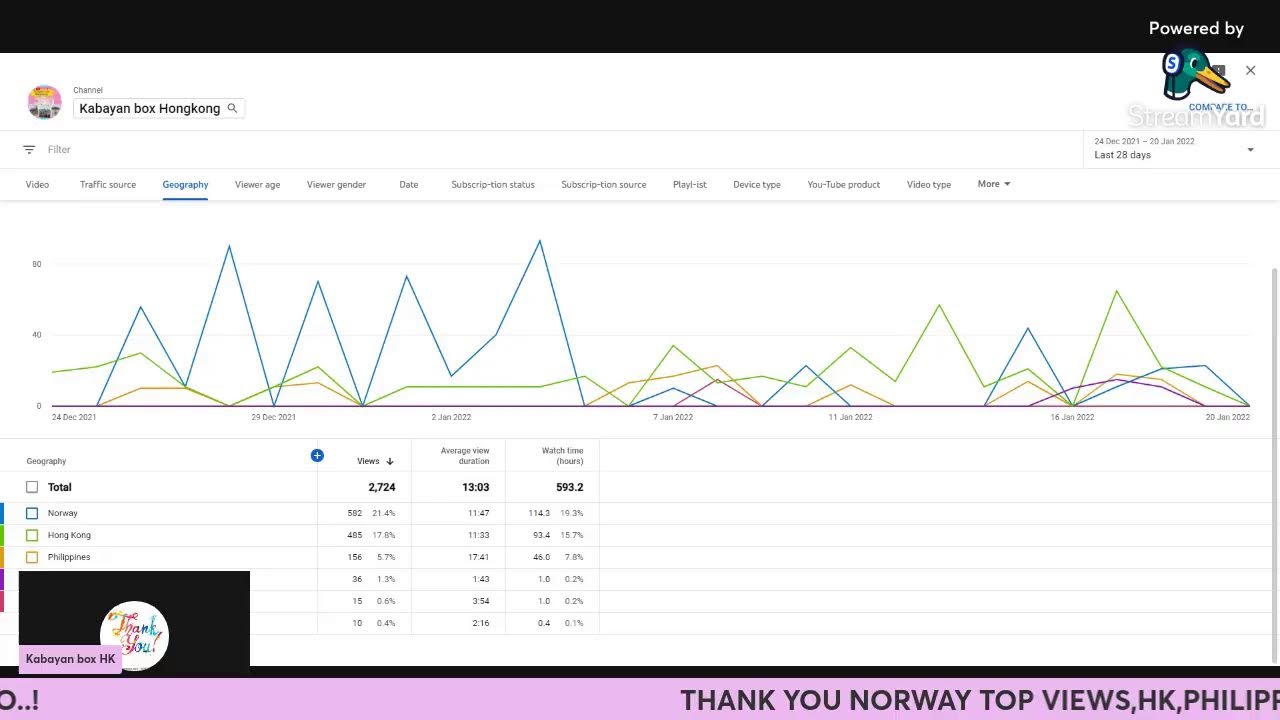Screen dimensions: 1280x720
Task: Open the Viewer gender tab
Action: click(x=336, y=185)
